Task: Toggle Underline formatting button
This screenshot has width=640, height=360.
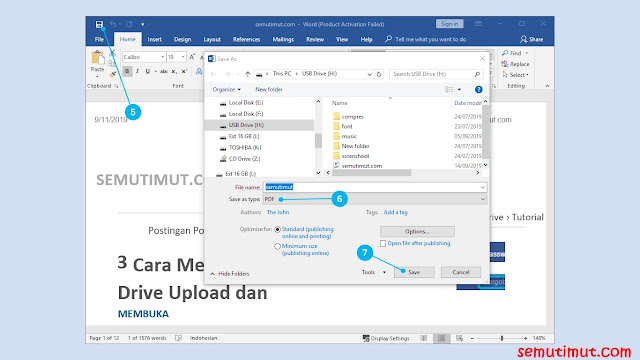Action: [147, 71]
